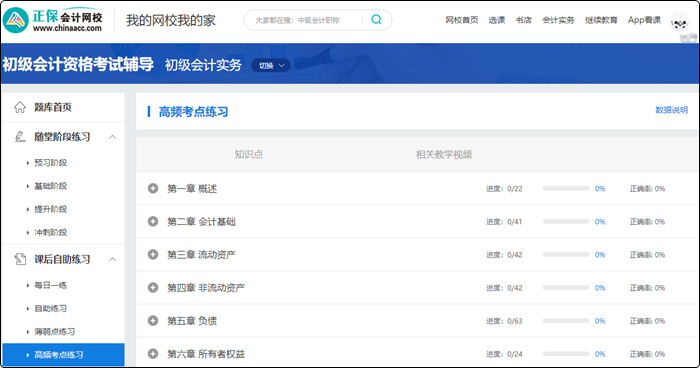The height and width of the screenshot is (368, 700).
Task: Select 每日一练 in sidebar
Action: pos(50,285)
